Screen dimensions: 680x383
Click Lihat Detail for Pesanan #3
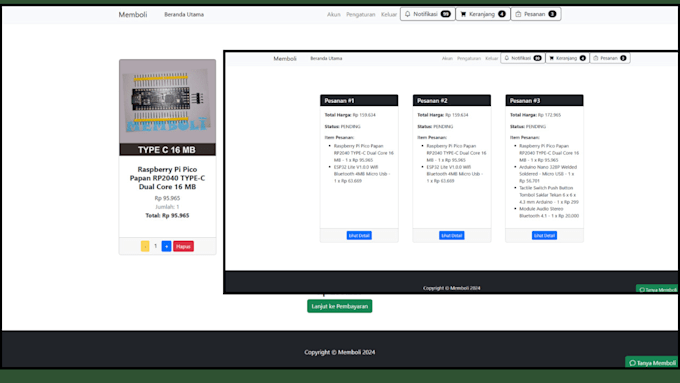(544, 235)
